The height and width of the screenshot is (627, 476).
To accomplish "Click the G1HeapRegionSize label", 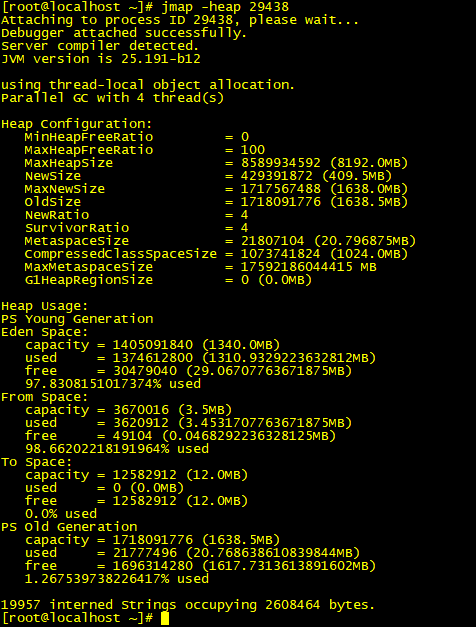I will coord(89,280).
